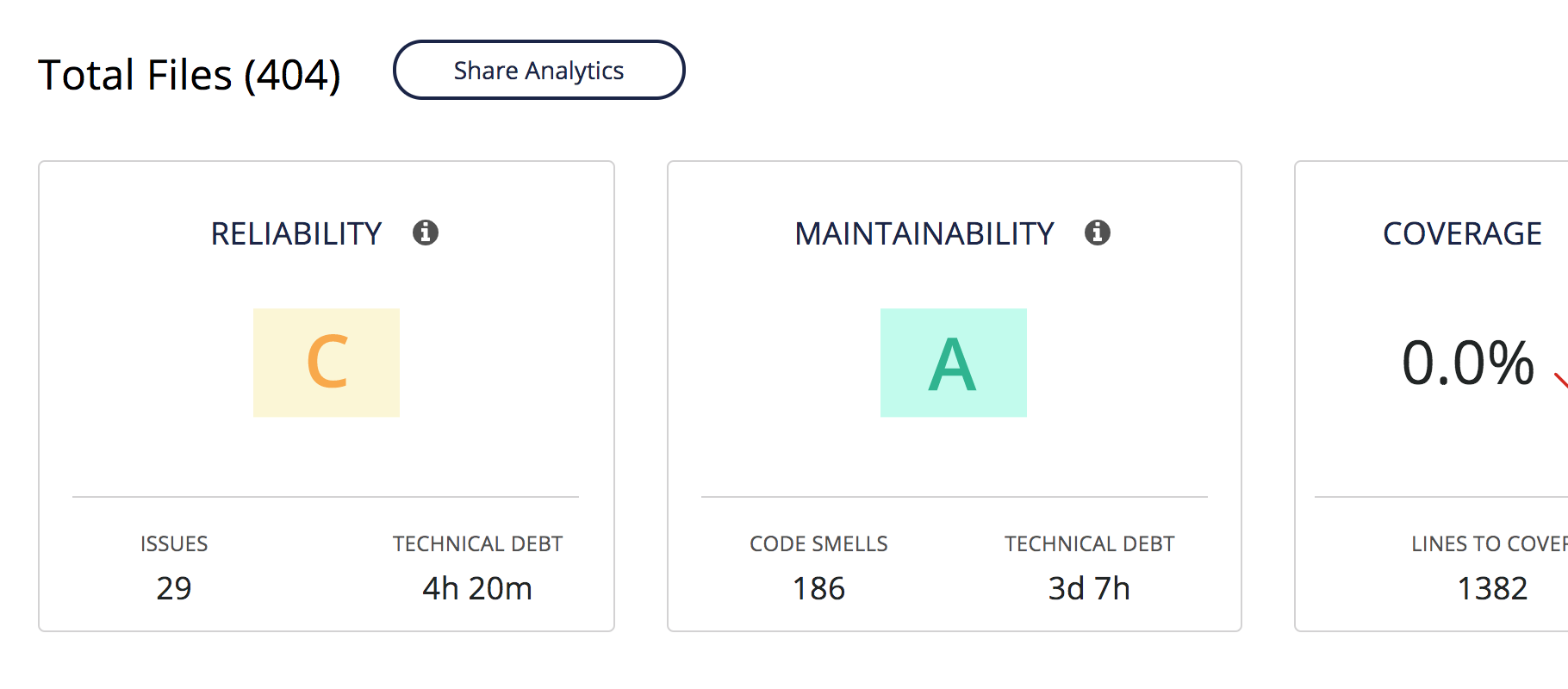1568x689 pixels.
Task: Click the RELIABILITY card title
Action: point(296,233)
